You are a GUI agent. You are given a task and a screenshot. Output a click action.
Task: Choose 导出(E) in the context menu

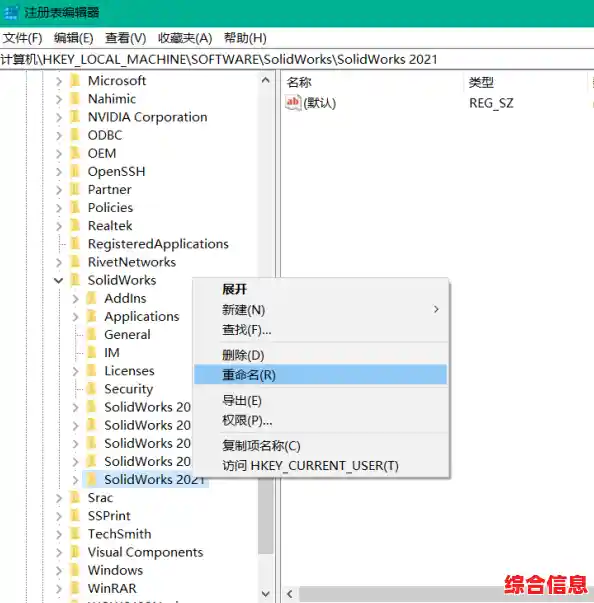(321, 400)
